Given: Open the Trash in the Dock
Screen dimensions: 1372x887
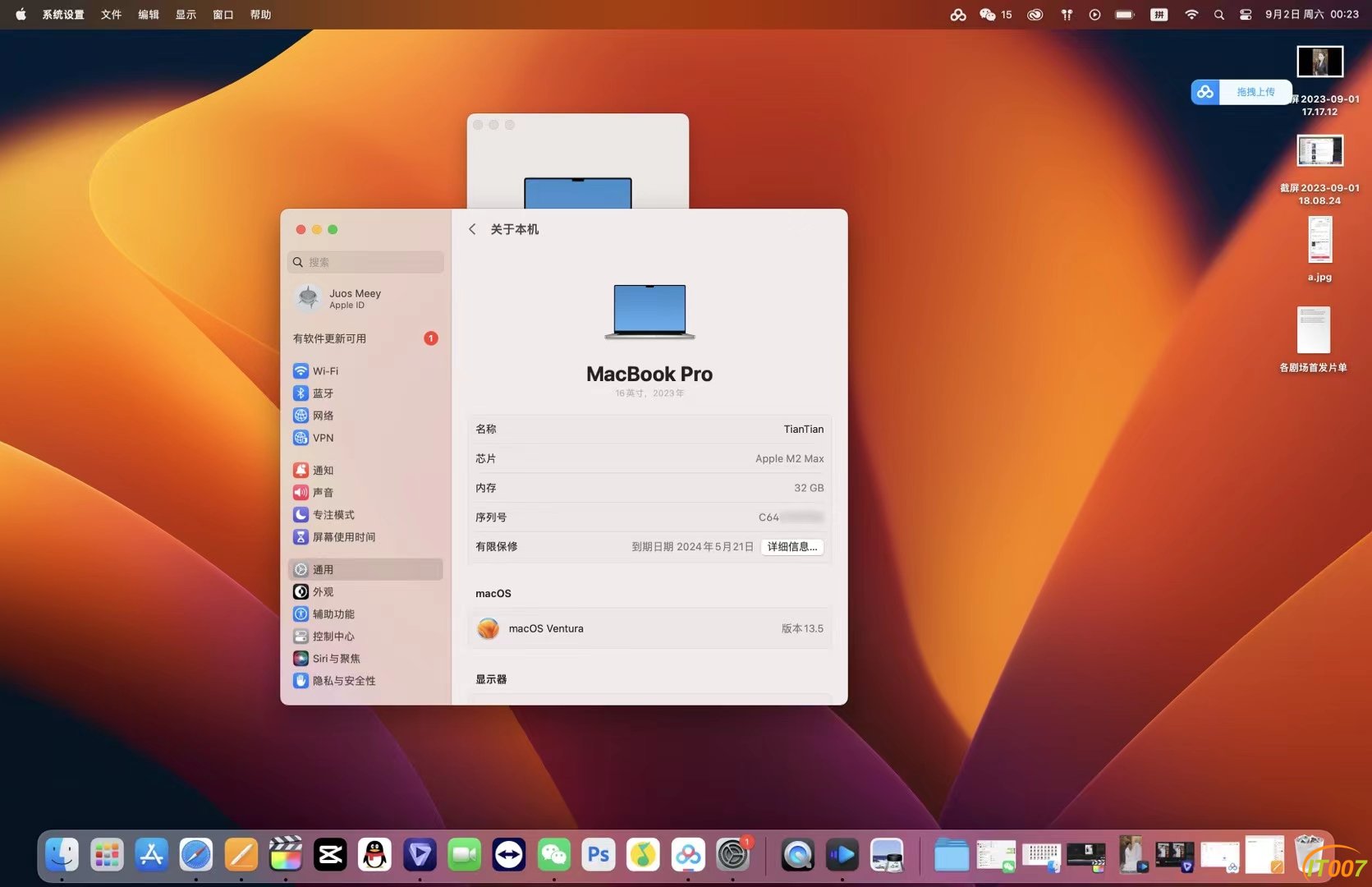Looking at the screenshot, I should [x=1310, y=855].
